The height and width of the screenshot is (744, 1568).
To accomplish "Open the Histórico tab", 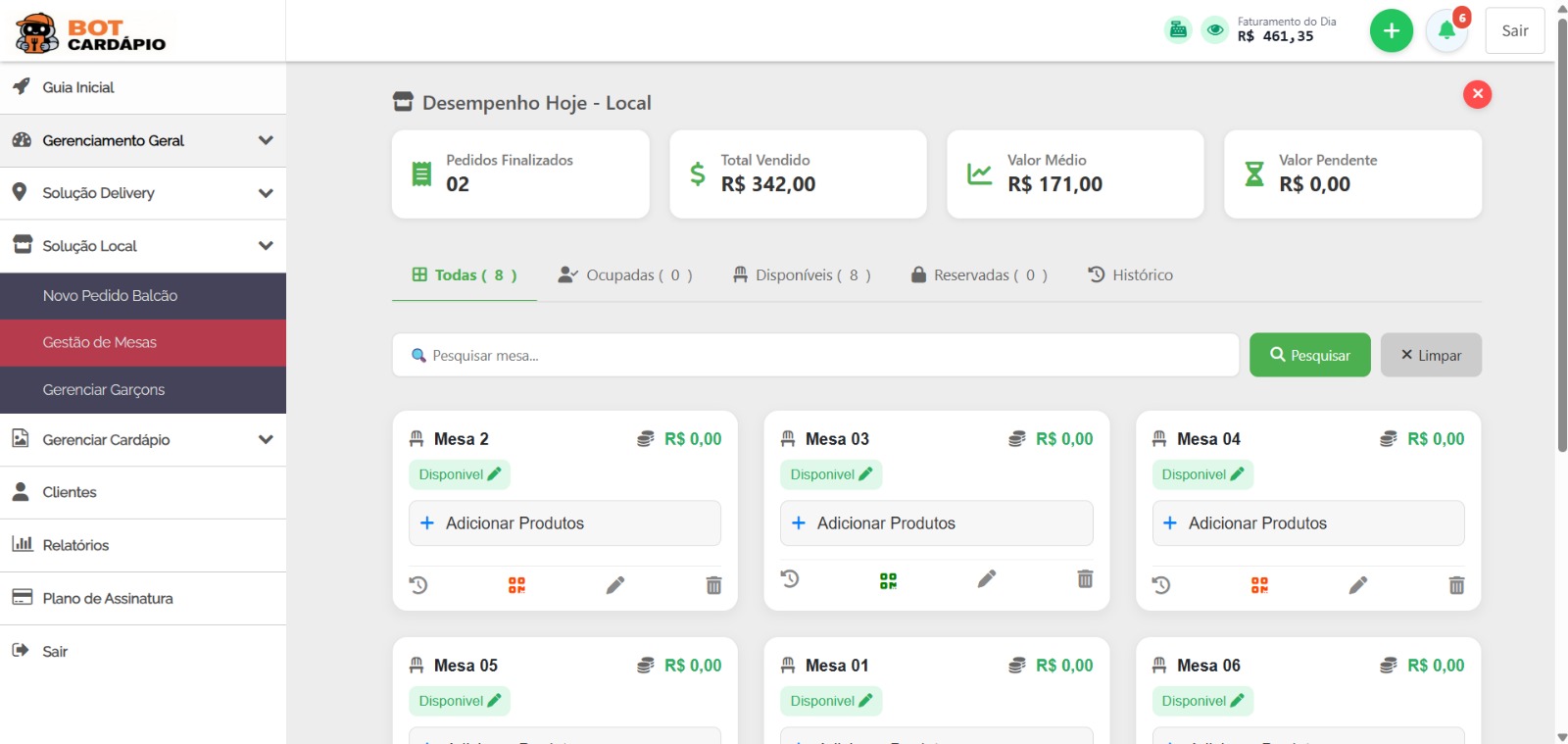I will (x=1130, y=275).
